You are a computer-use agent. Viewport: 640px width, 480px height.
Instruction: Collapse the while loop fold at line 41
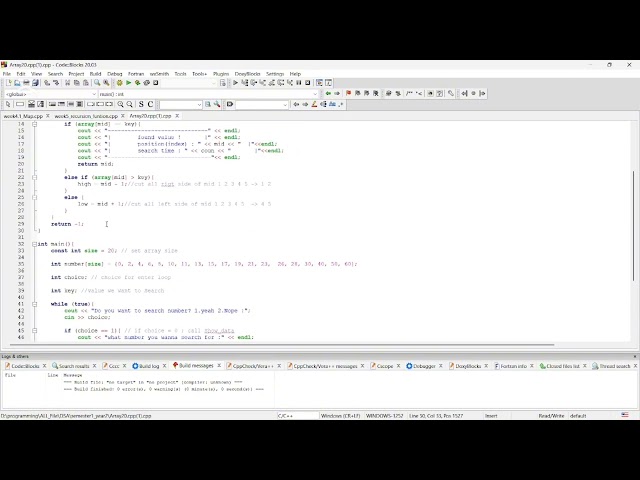[x=35, y=304]
